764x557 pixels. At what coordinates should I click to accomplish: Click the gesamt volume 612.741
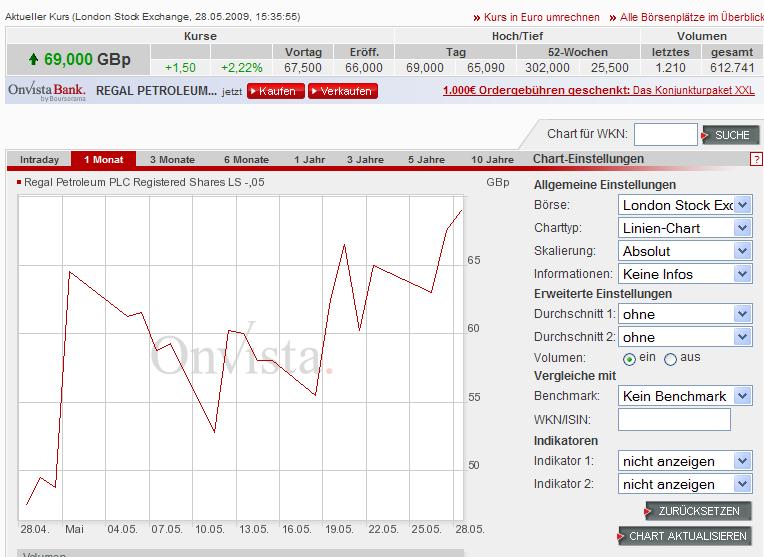tap(732, 68)
